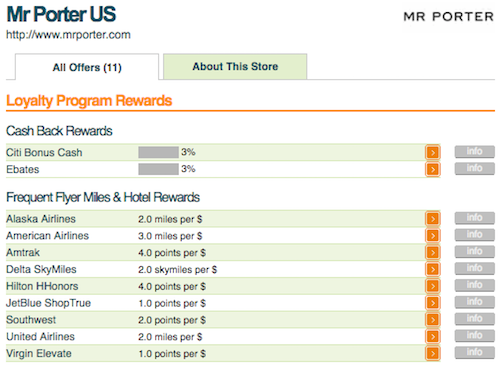This screenshot has width=500, height=367.
Task: Switch to About This Store tab
Action: pyautogui.click(x=235, y=67)
